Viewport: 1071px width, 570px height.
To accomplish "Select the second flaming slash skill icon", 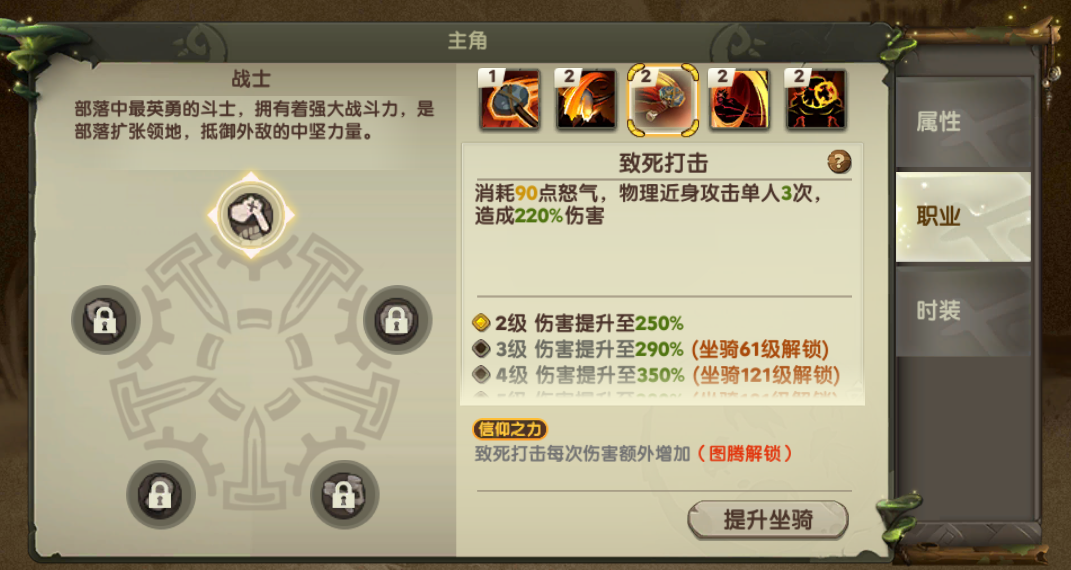I will [586, 100].
